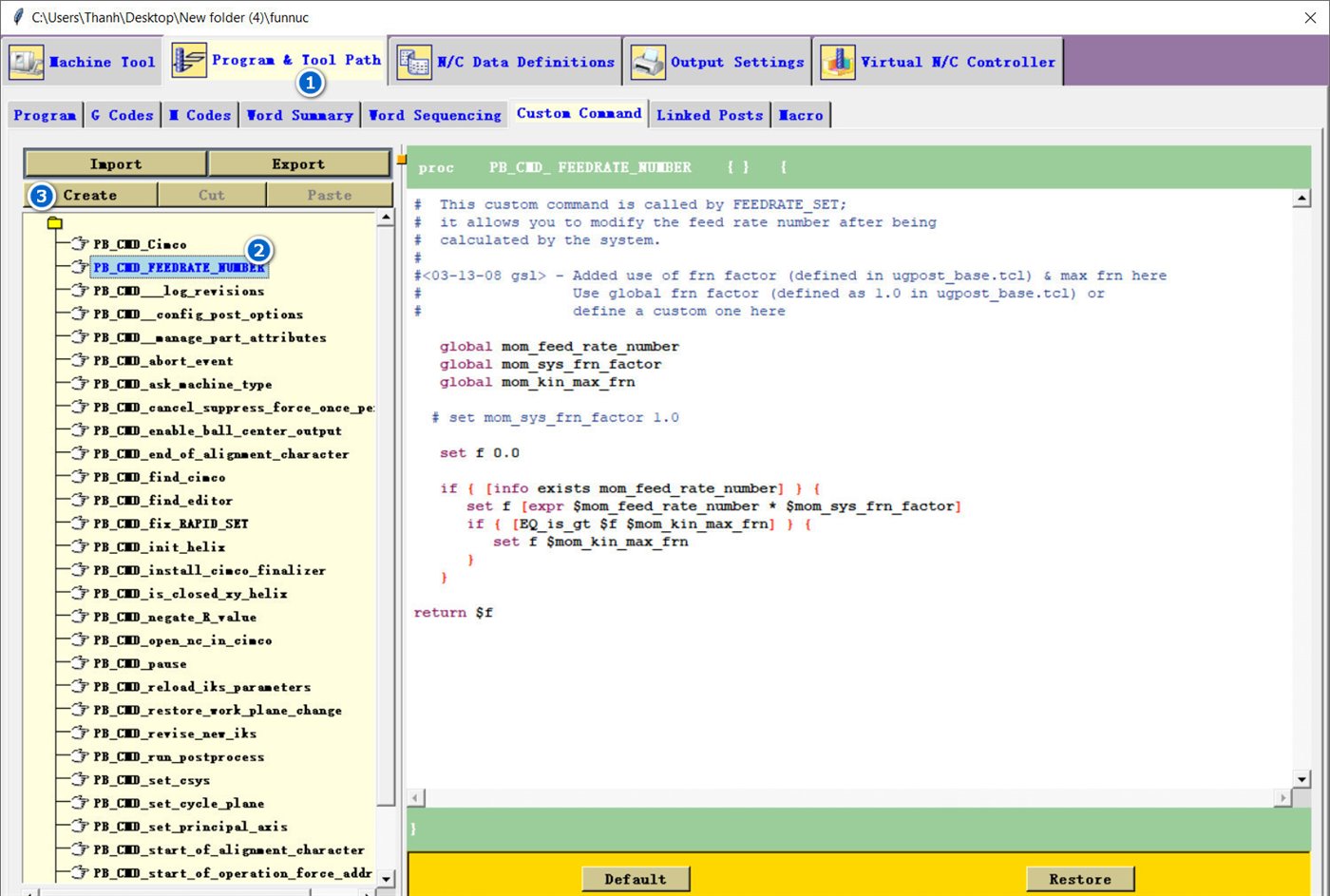Select PB_CMD_revise_new_iks
Viewport: 1330px width, 896px height.
[175, 734]
